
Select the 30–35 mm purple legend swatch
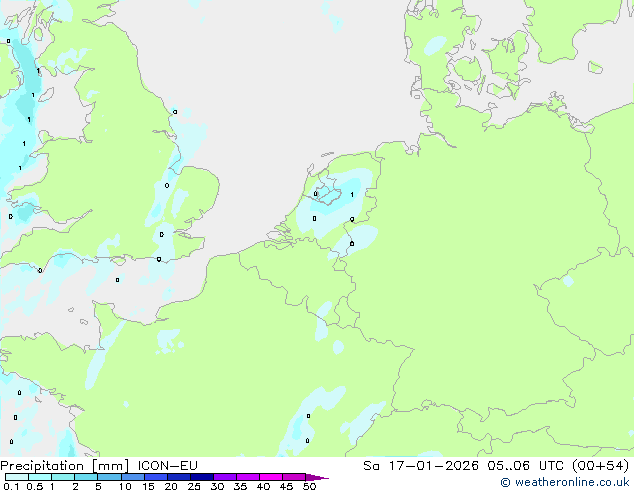pyautogui.click(x=224, y=477)
